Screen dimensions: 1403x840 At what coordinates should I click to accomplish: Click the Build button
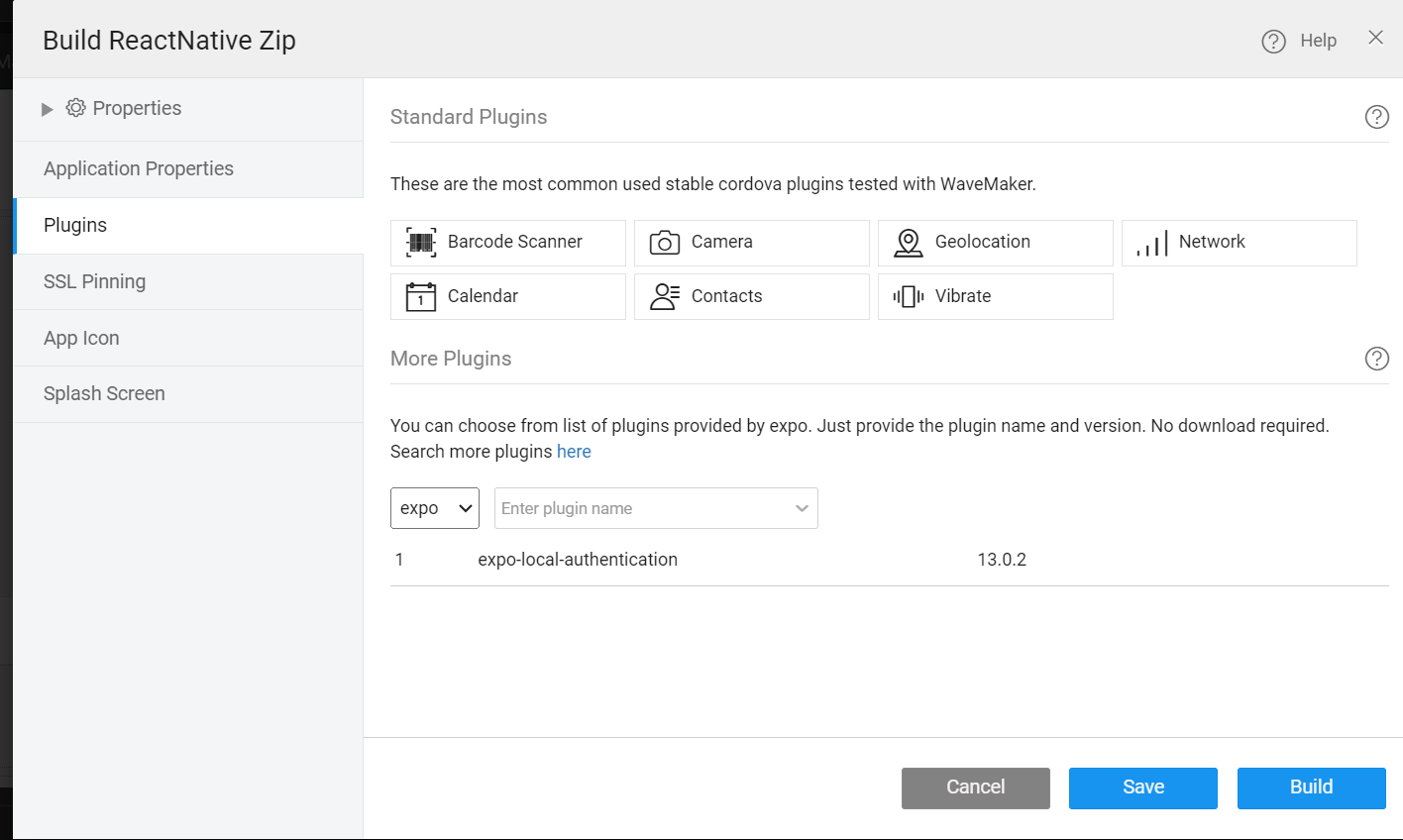pos(1311,787)
